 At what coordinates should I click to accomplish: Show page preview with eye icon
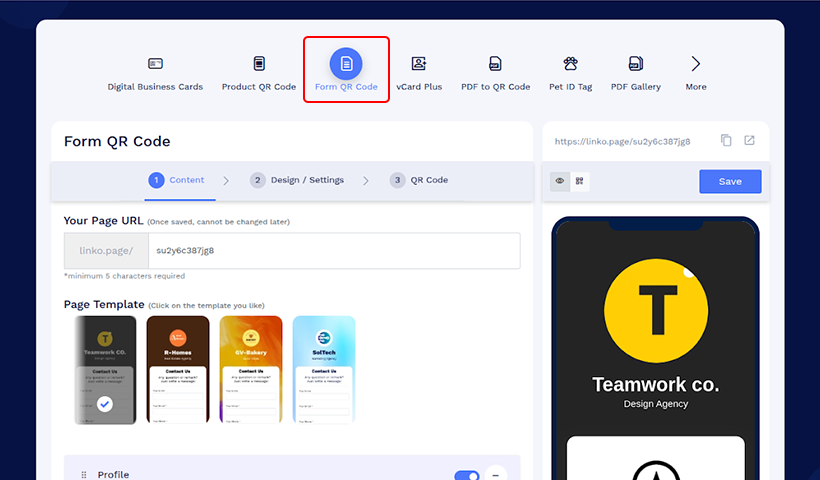560,181
